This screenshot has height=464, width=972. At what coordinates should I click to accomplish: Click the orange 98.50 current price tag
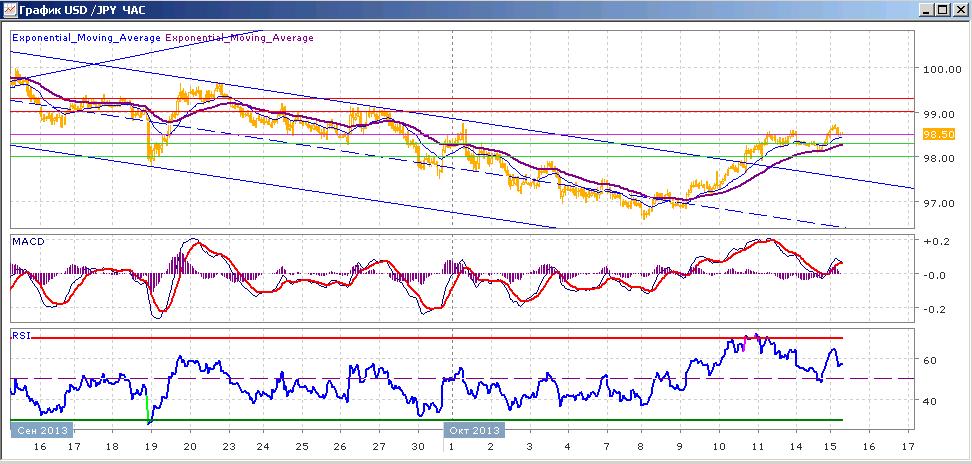point(938,134)
